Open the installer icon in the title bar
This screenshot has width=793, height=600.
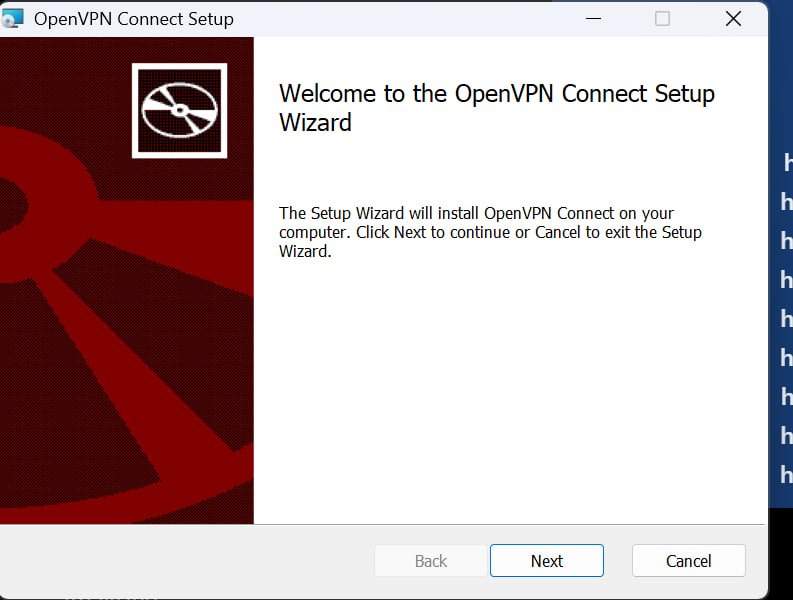tap(13, 19)
